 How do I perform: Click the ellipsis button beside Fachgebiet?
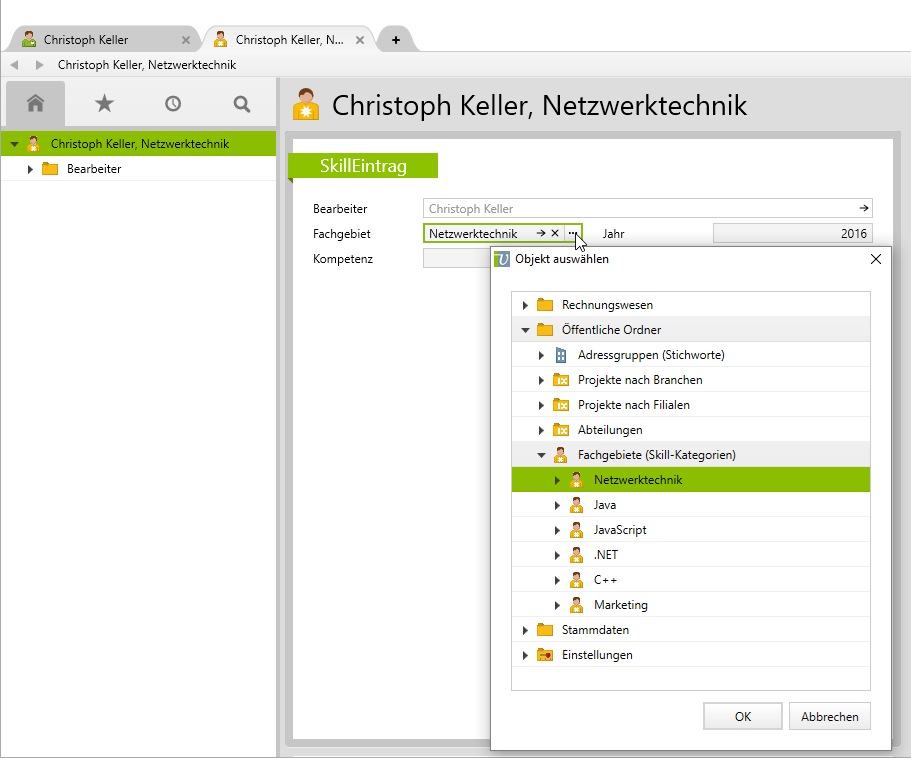[572, 233]
